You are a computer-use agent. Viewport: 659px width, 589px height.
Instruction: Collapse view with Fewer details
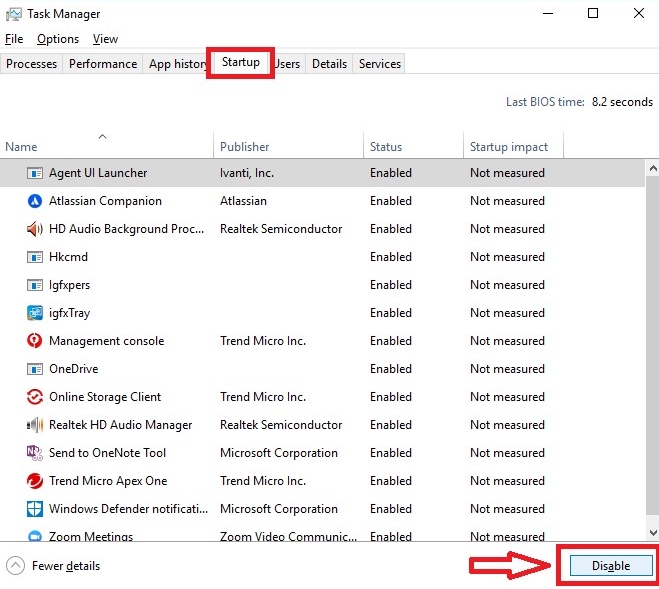55,566
